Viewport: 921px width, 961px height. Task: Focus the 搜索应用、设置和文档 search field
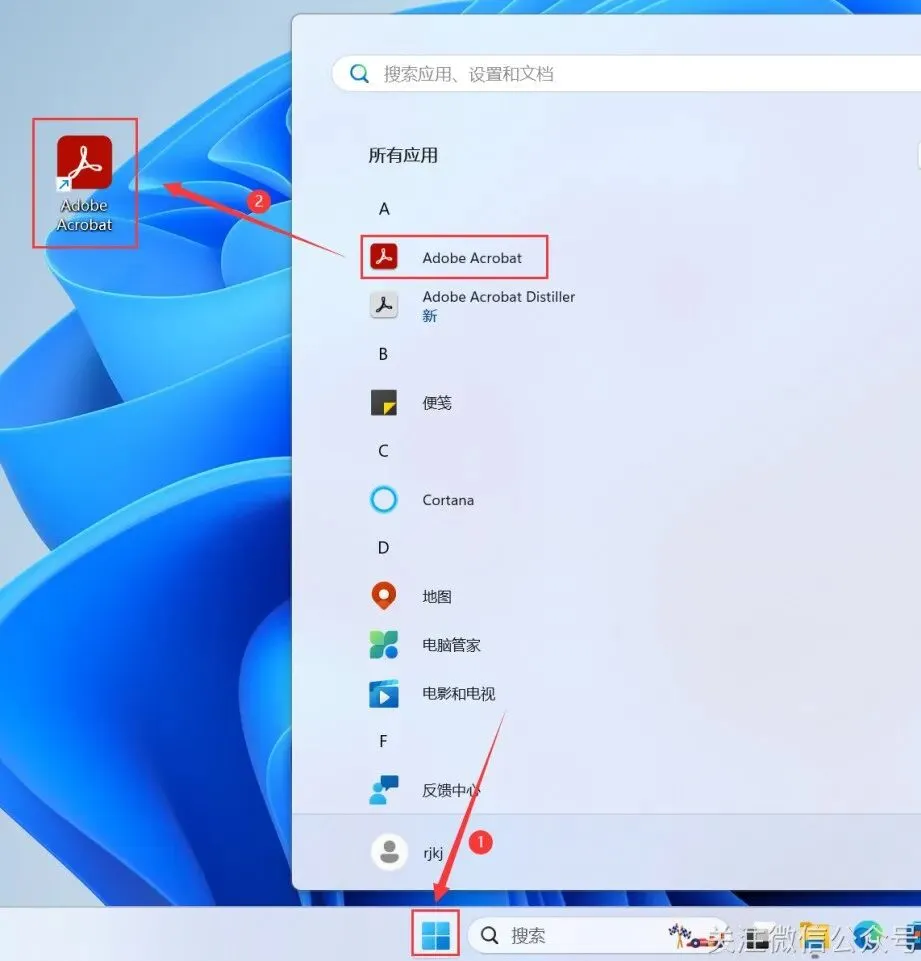point(626,74)
